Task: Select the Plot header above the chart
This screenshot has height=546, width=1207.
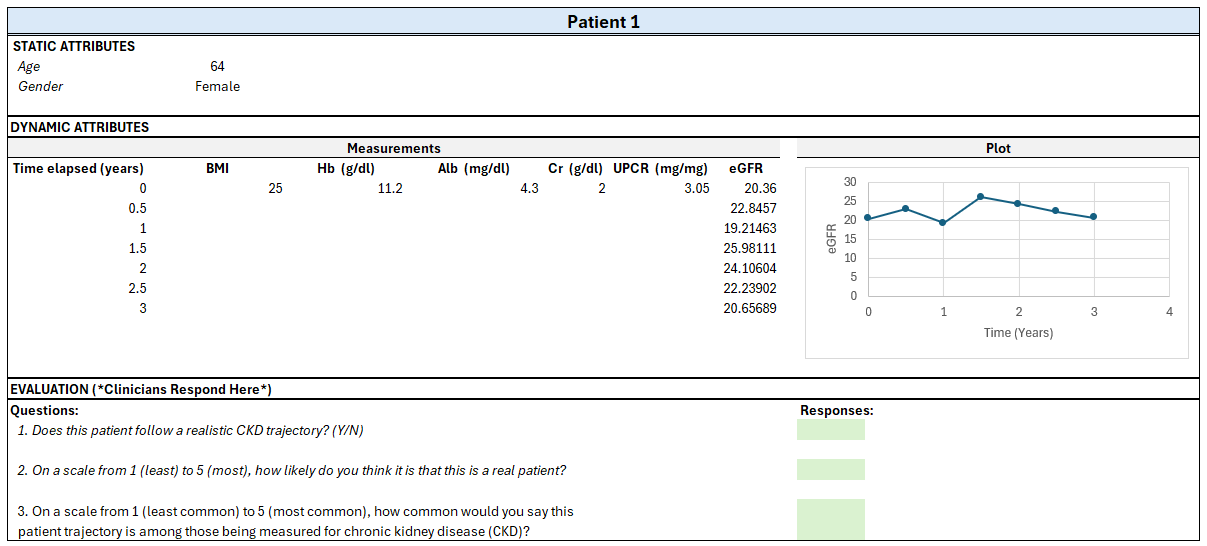Action: pyautogui.click(x=998, y=148)
